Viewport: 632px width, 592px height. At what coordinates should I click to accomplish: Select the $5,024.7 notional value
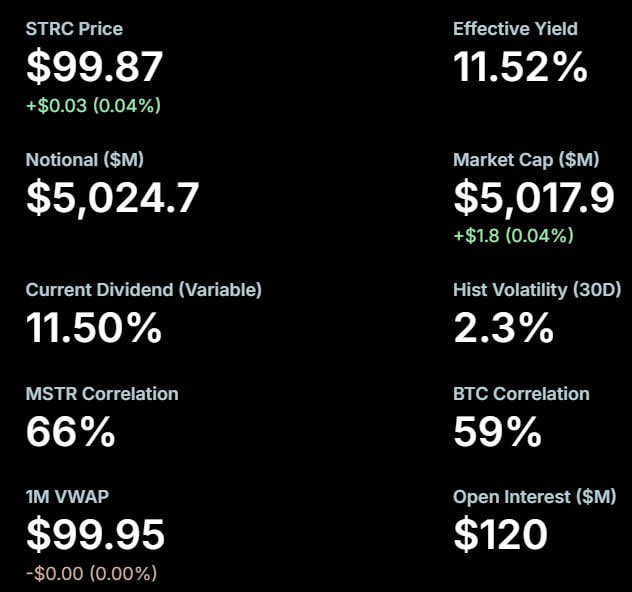112,198
